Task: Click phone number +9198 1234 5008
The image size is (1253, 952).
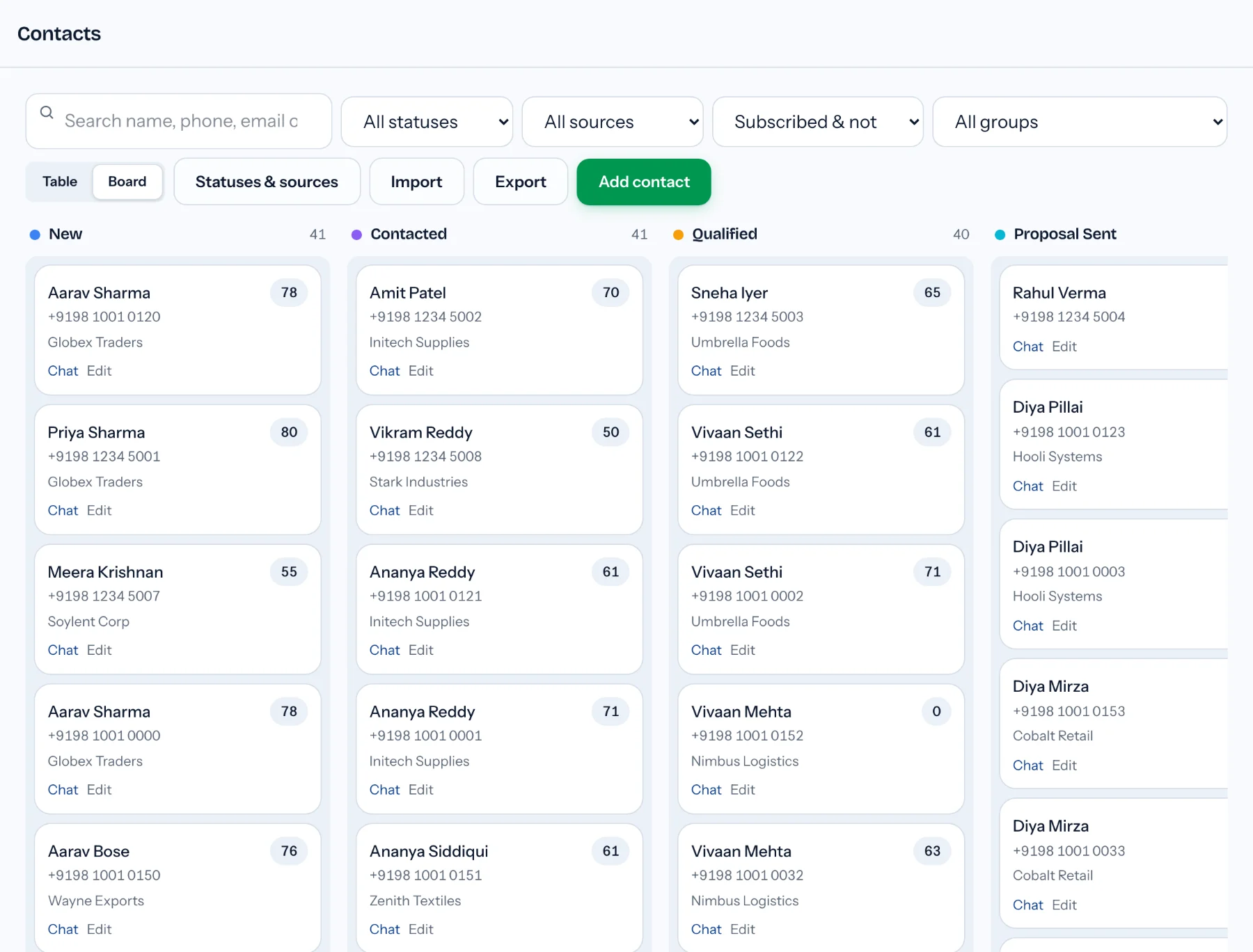Action: (425, 457)
